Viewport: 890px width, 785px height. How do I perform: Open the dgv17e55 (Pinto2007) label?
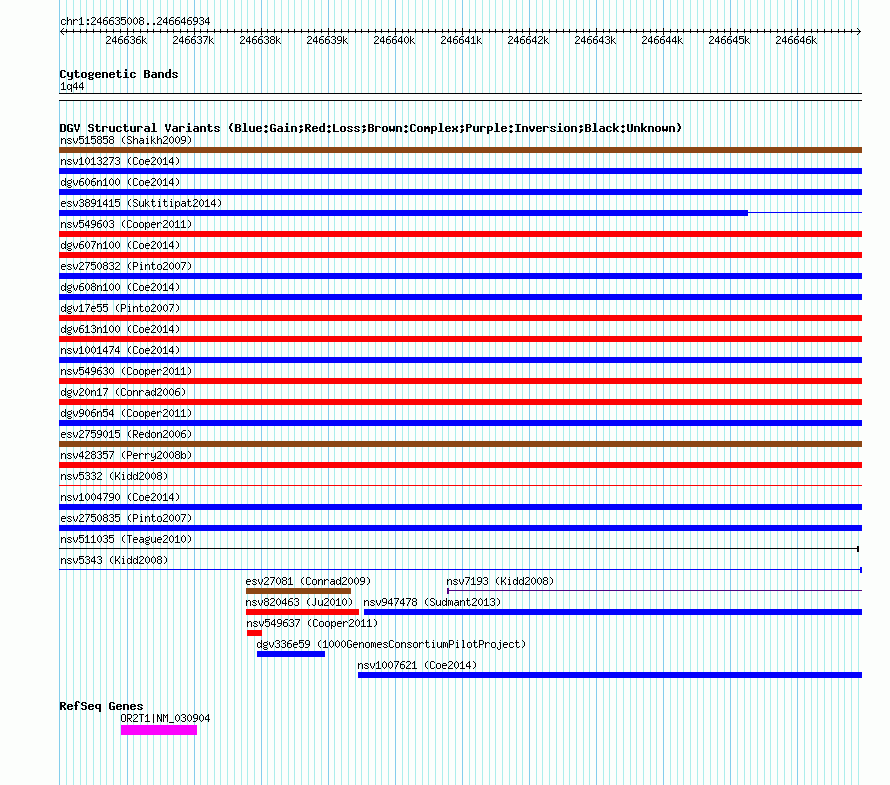[120, 308]
